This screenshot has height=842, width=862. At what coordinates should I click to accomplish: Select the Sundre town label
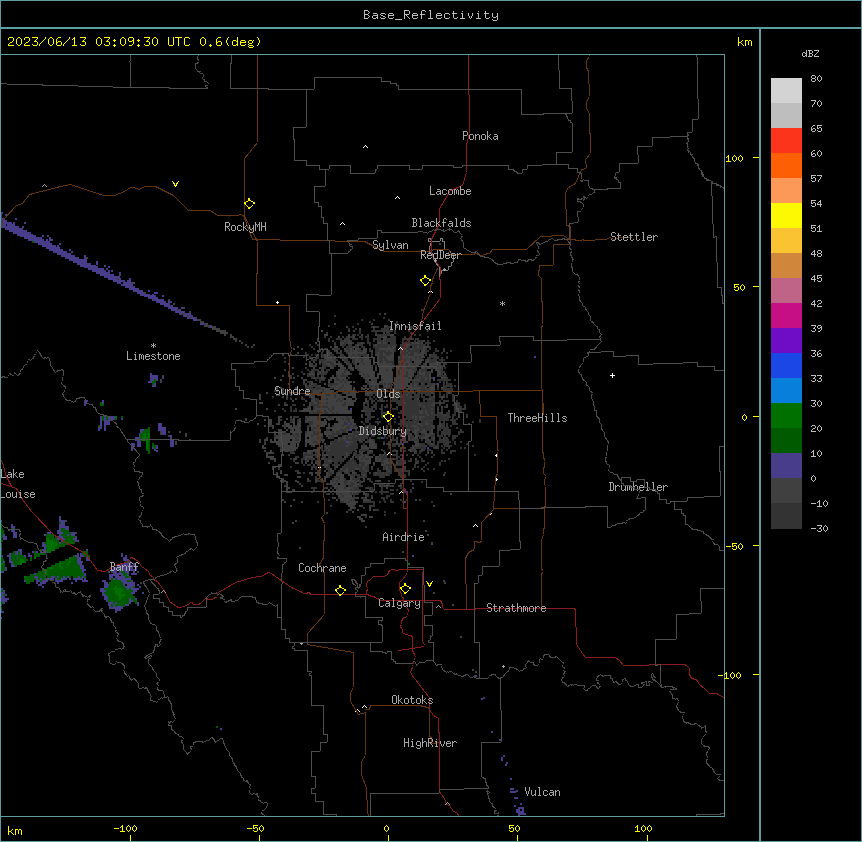point(292,391)
